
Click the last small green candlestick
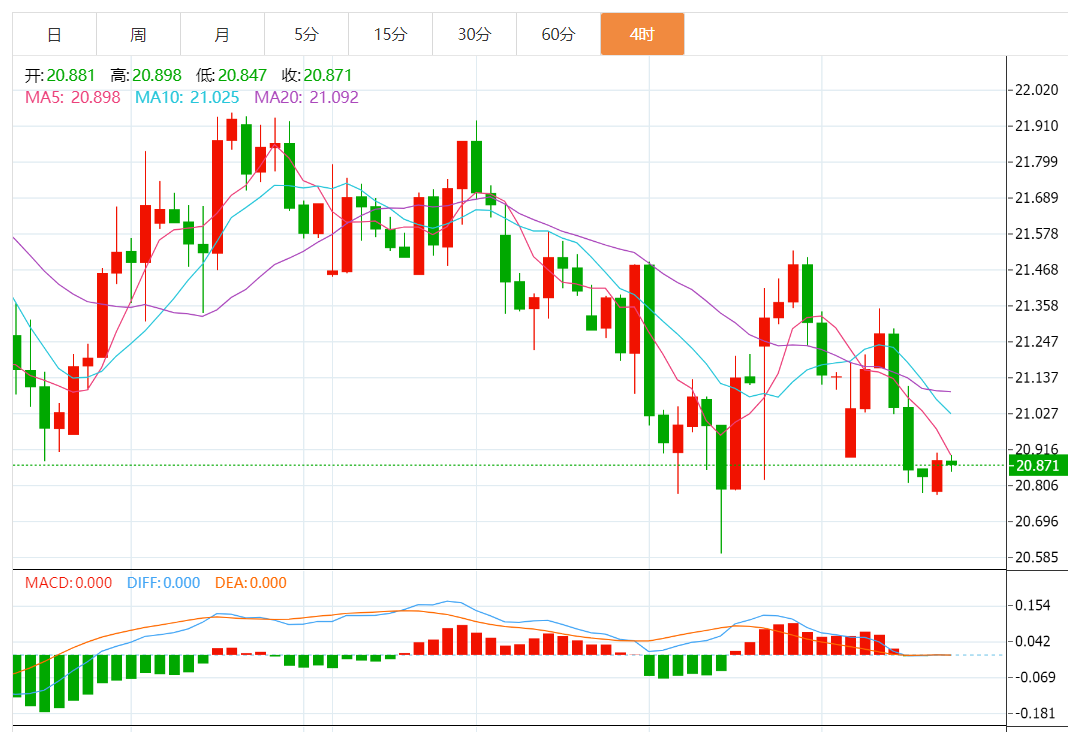click(952, 463)
